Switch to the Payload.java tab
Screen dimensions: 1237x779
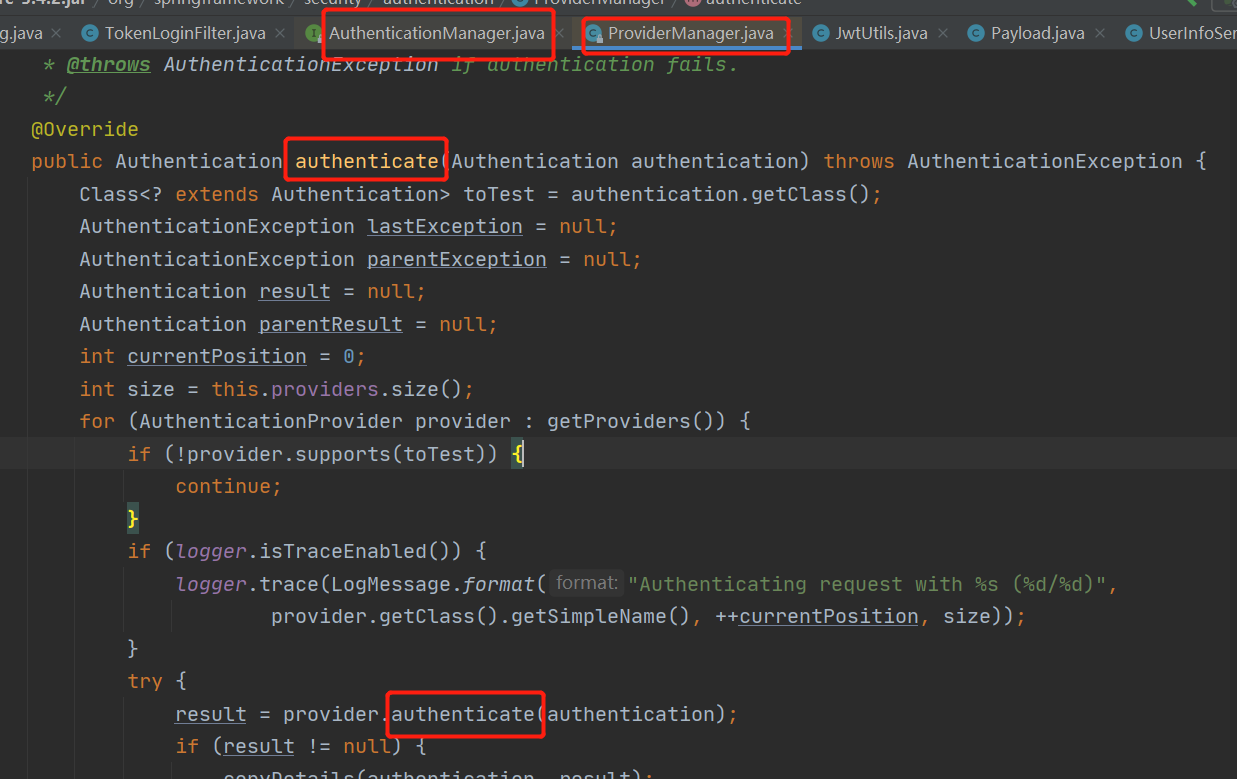point(1037,34)
